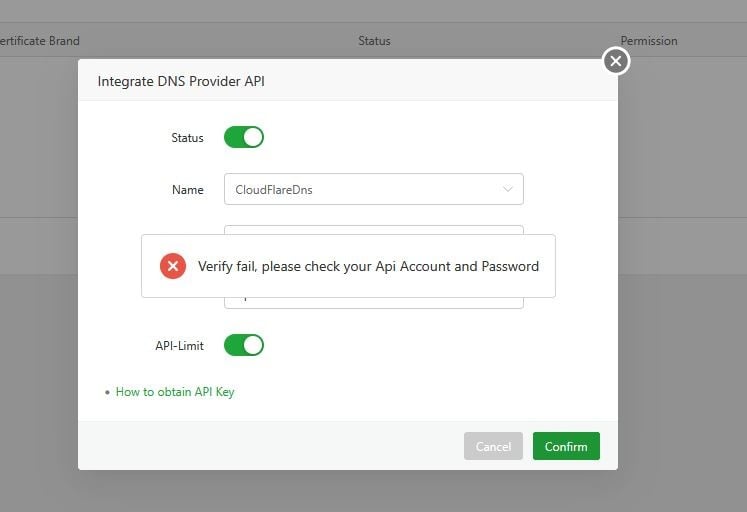747x512 pixels.
Task: Click the red error icon in notification
Action: (173, 266)
